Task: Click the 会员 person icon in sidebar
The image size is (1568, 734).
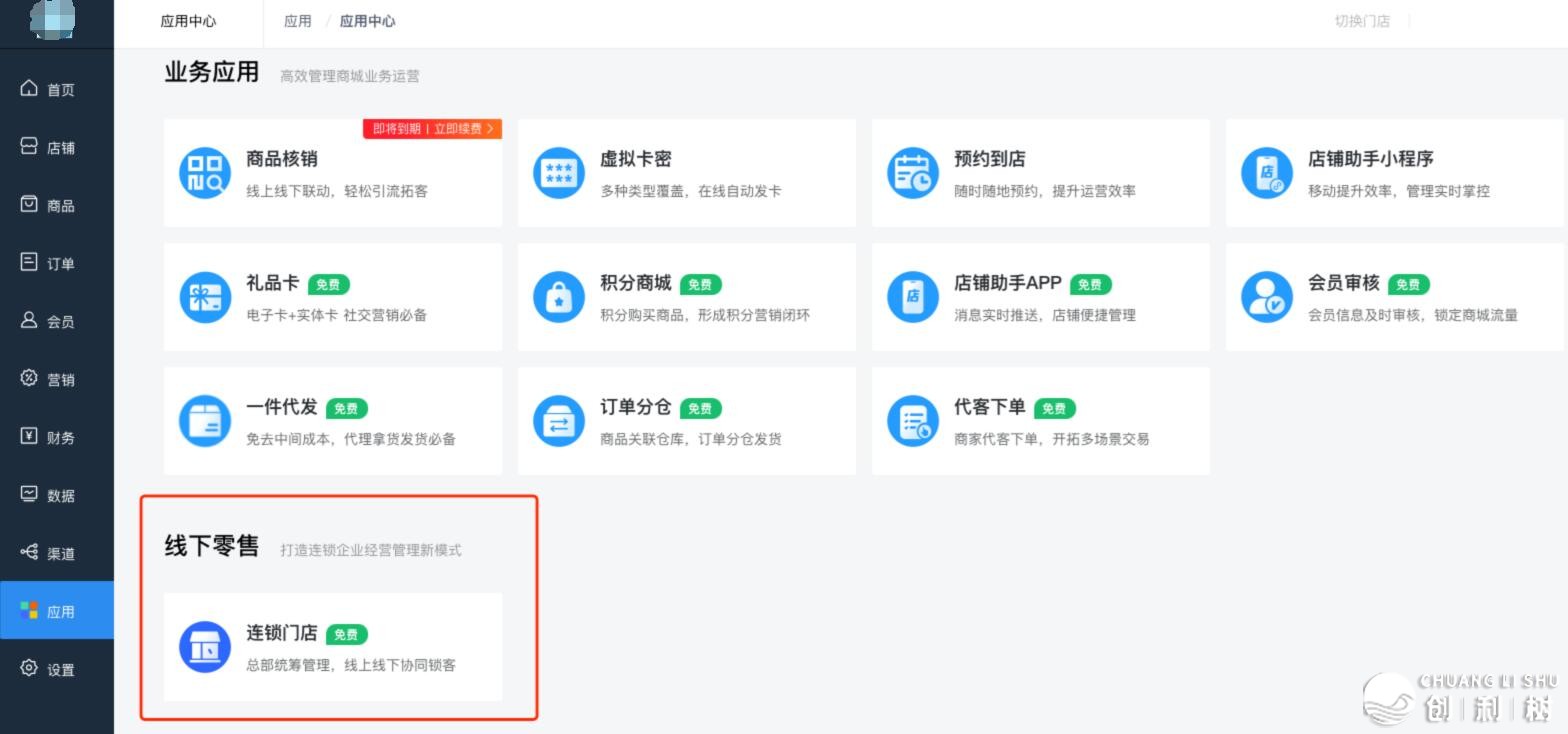Action: click(29, 320)
